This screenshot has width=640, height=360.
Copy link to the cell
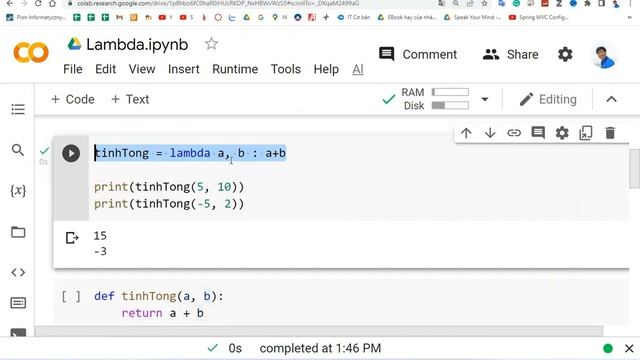point(514,133)
